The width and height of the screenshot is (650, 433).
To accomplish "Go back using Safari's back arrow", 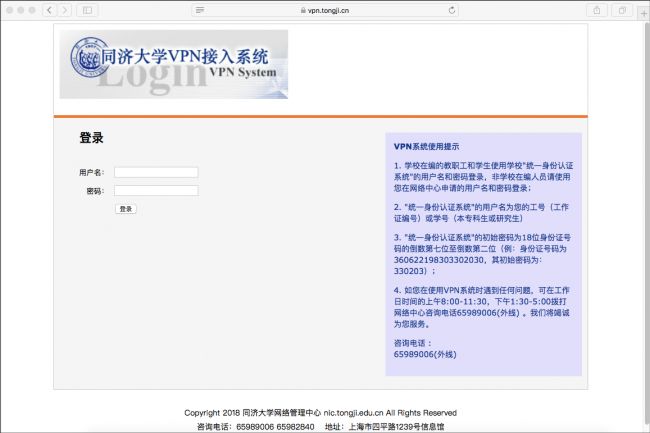I will pyautogui.click(x=50, y=10).
